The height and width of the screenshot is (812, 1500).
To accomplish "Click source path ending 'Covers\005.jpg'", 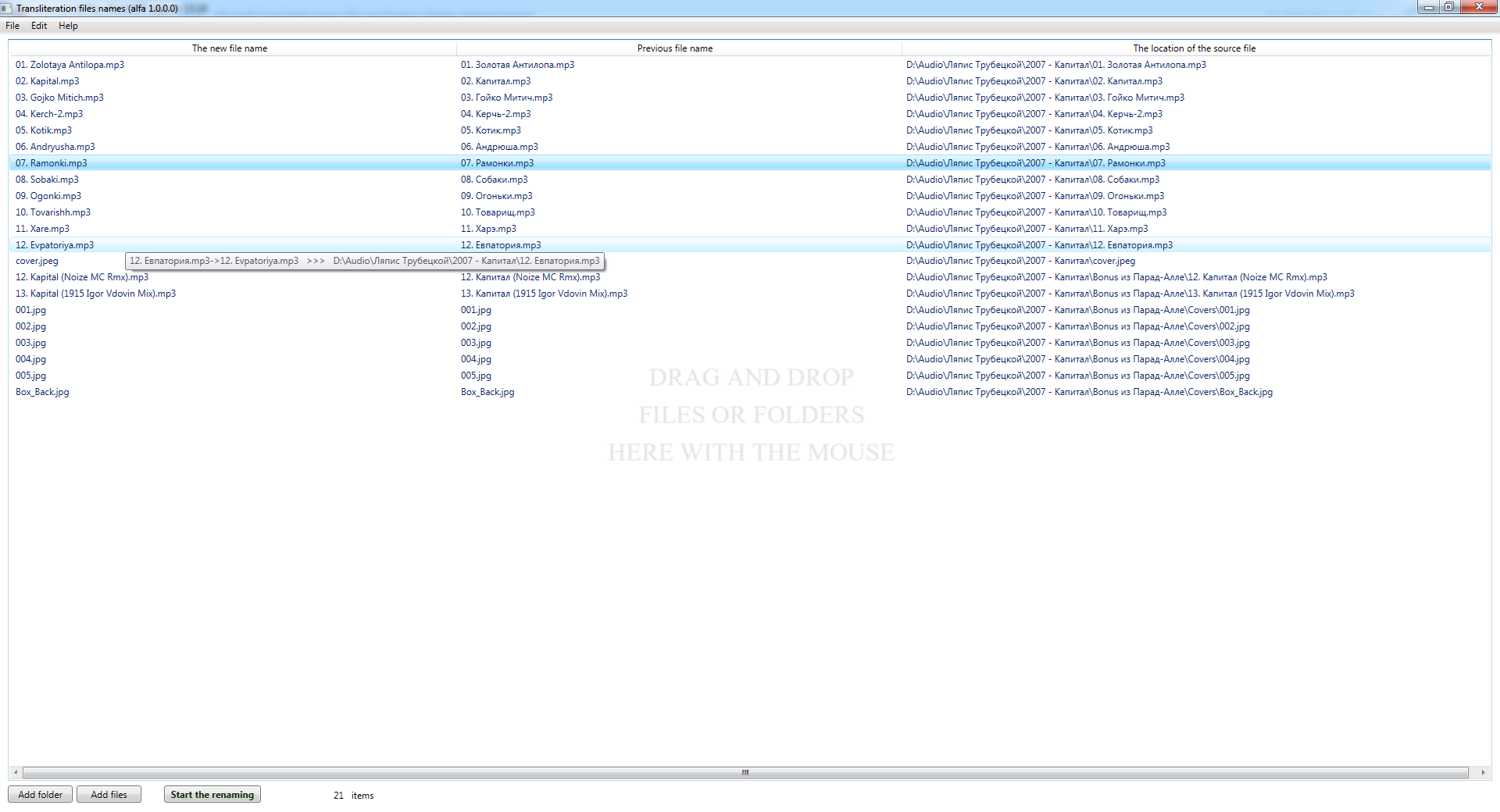I will point(1078,376).
